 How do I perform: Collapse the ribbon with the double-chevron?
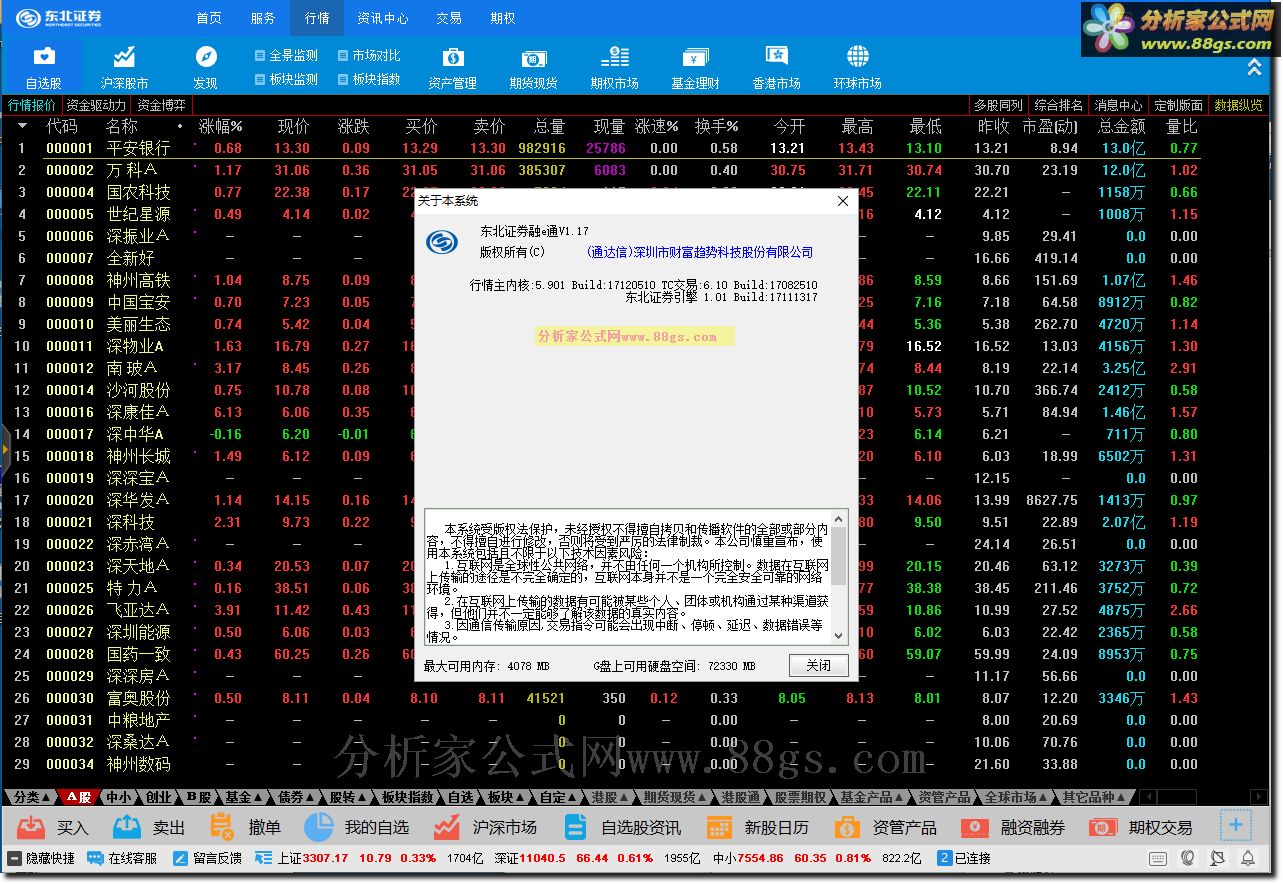(x=1253, y=66)
